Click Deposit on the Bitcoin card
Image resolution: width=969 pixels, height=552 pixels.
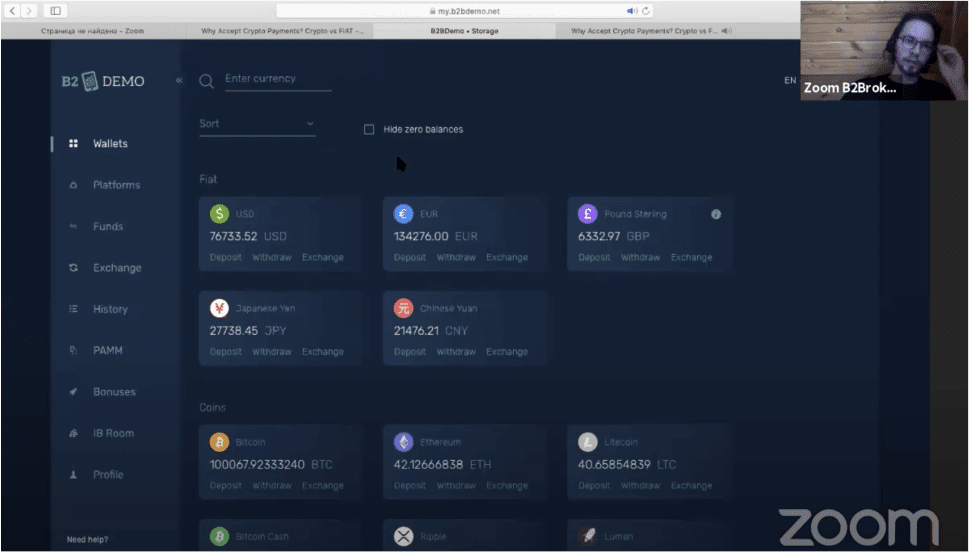pyautogui.click(x=226, y=486)
